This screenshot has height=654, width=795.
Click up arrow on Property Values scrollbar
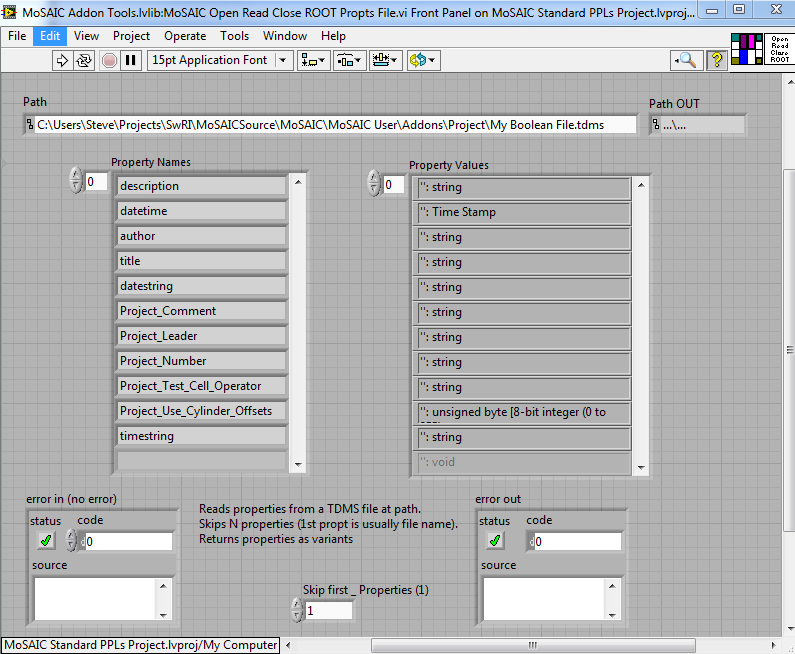coord(641,186)
